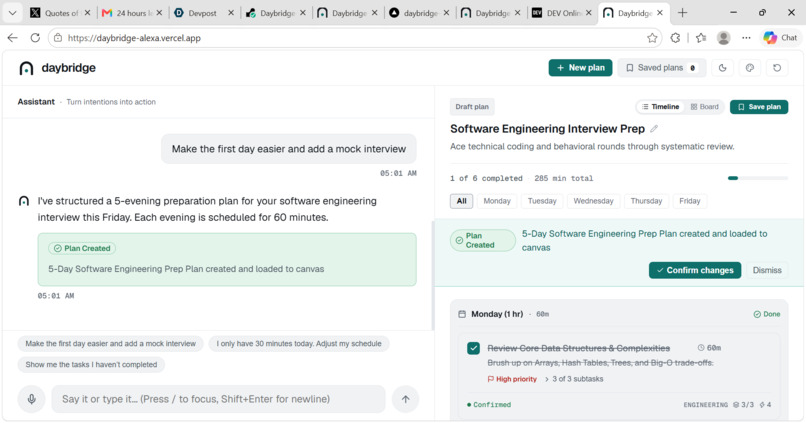
Task: Confirm changes to the plan
Action: pyautogui.click(x=695, y=270)
